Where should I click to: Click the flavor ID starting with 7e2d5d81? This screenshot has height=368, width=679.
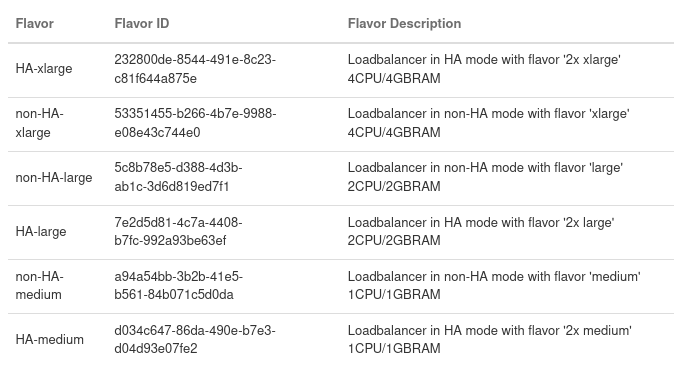tap(178, 231)
